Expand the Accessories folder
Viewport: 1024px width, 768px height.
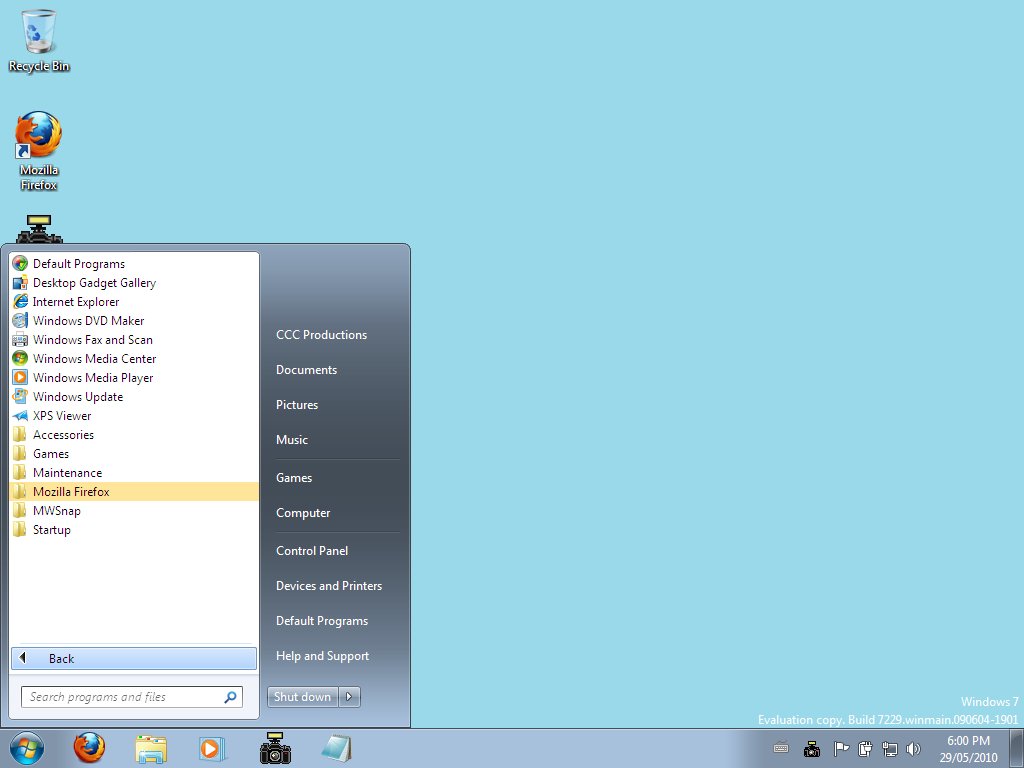tap(134, 434)
